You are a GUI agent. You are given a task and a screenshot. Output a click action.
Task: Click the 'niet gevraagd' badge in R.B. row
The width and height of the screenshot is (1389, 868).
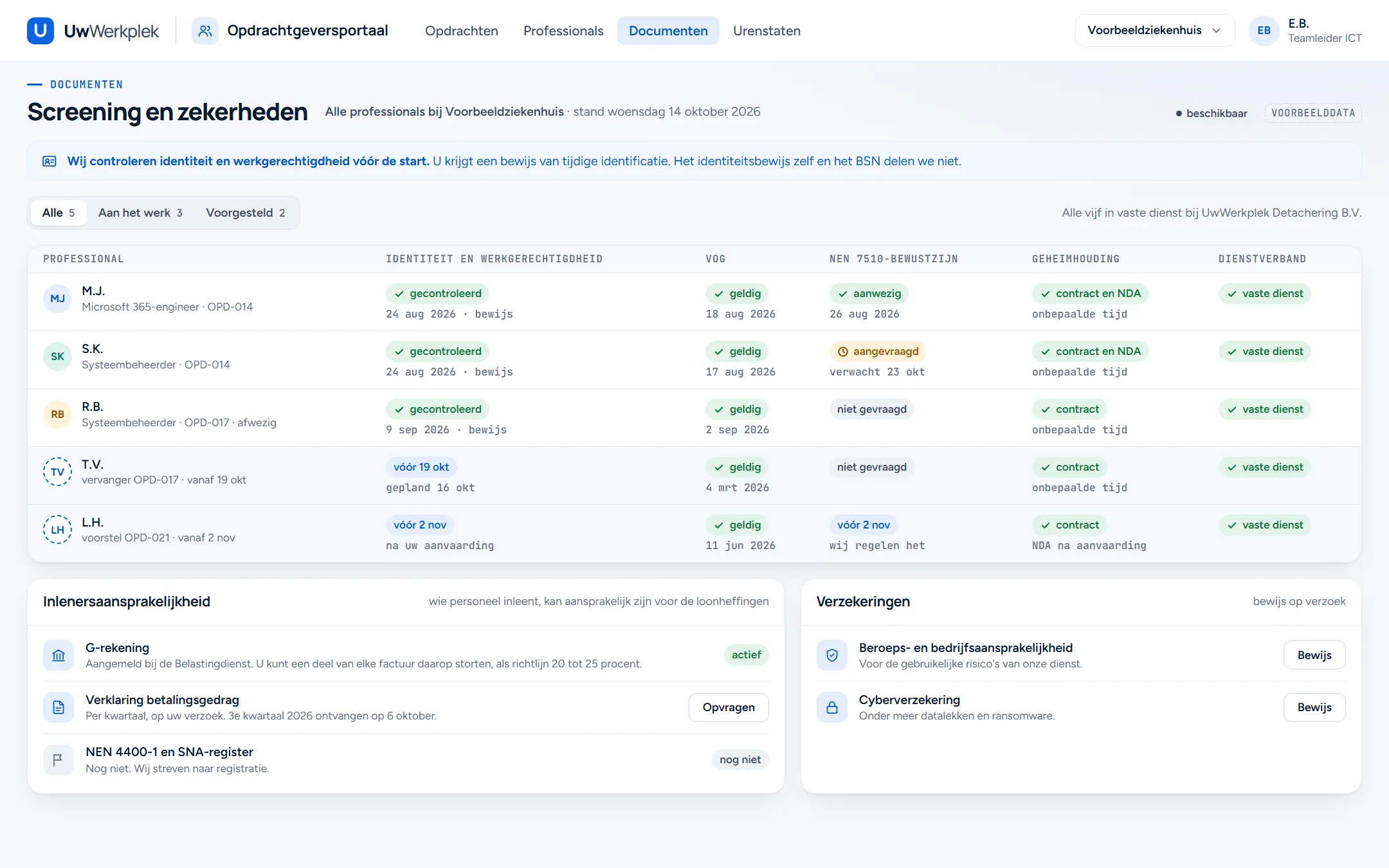[871, 410]
